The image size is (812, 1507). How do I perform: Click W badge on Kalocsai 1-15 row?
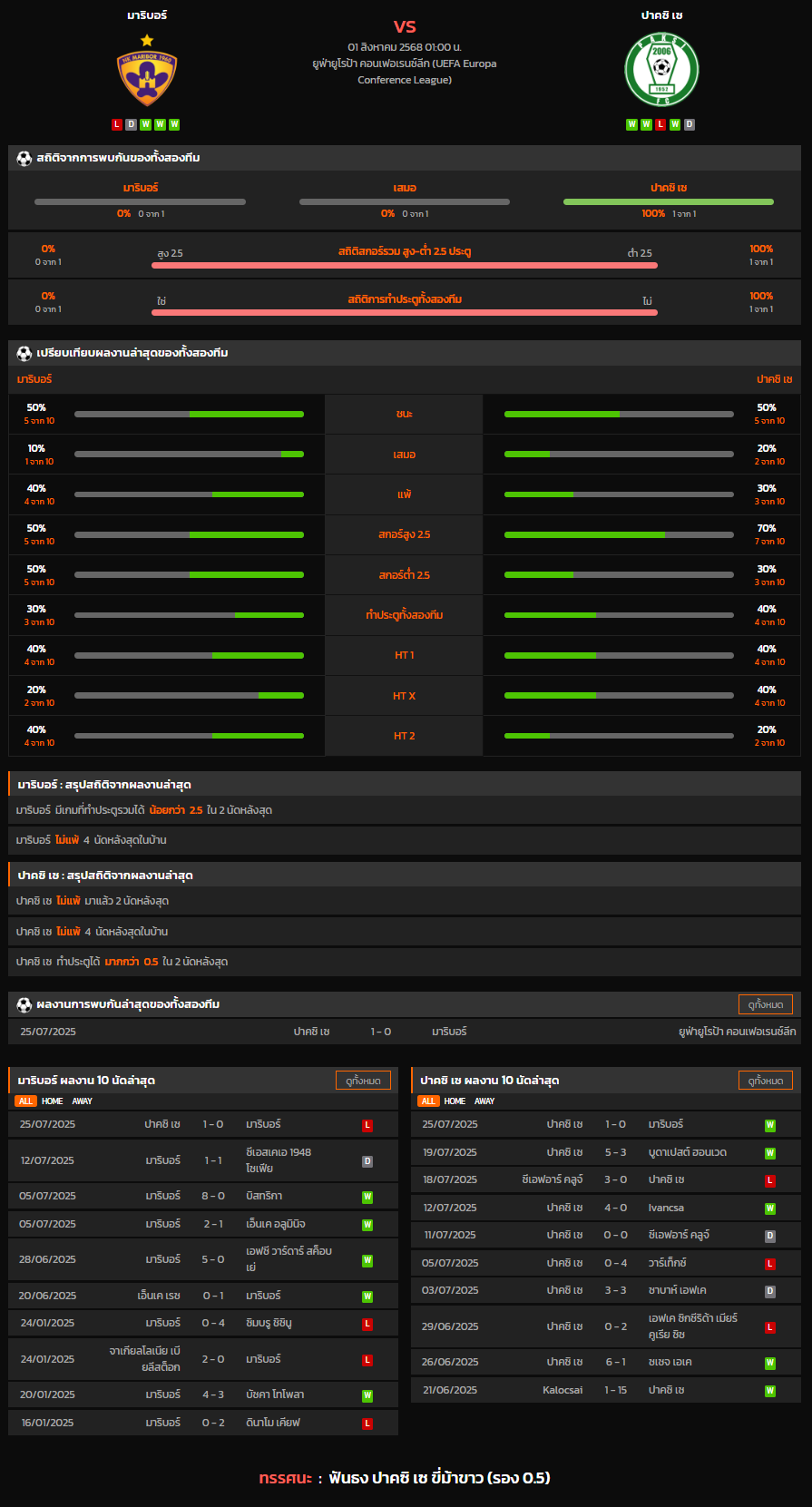pos(770,1391)
